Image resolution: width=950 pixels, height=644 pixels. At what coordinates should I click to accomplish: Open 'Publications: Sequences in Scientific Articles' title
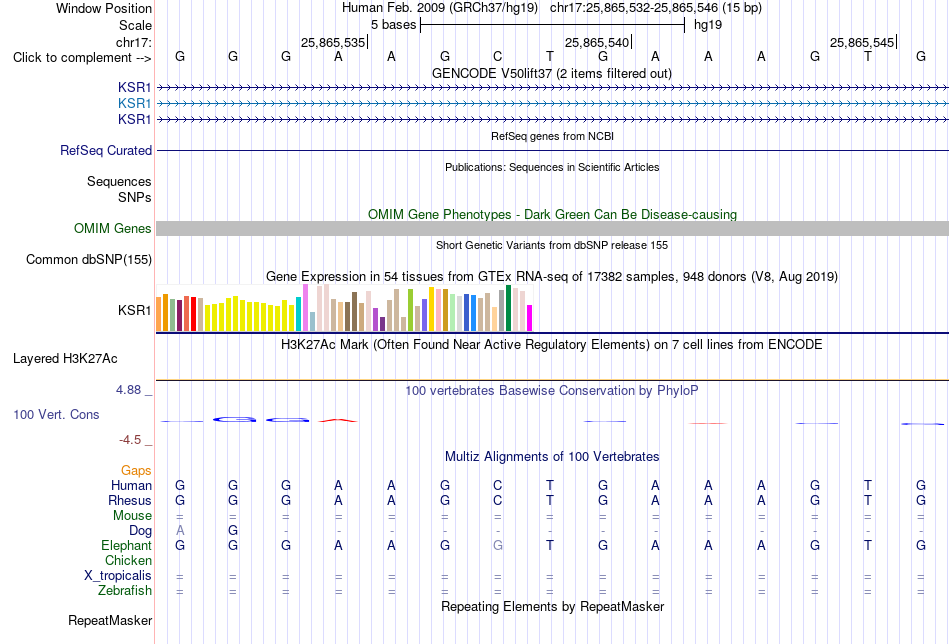coord(552,167)
